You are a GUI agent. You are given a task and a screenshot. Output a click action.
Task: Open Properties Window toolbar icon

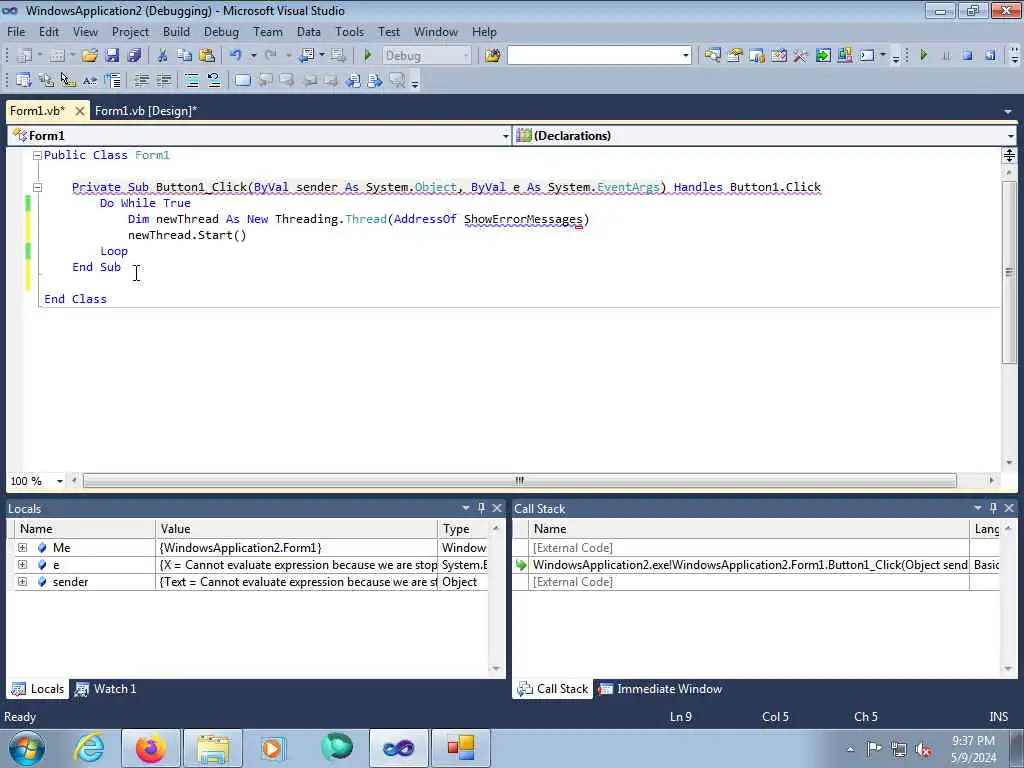click(x=735, y=56)
